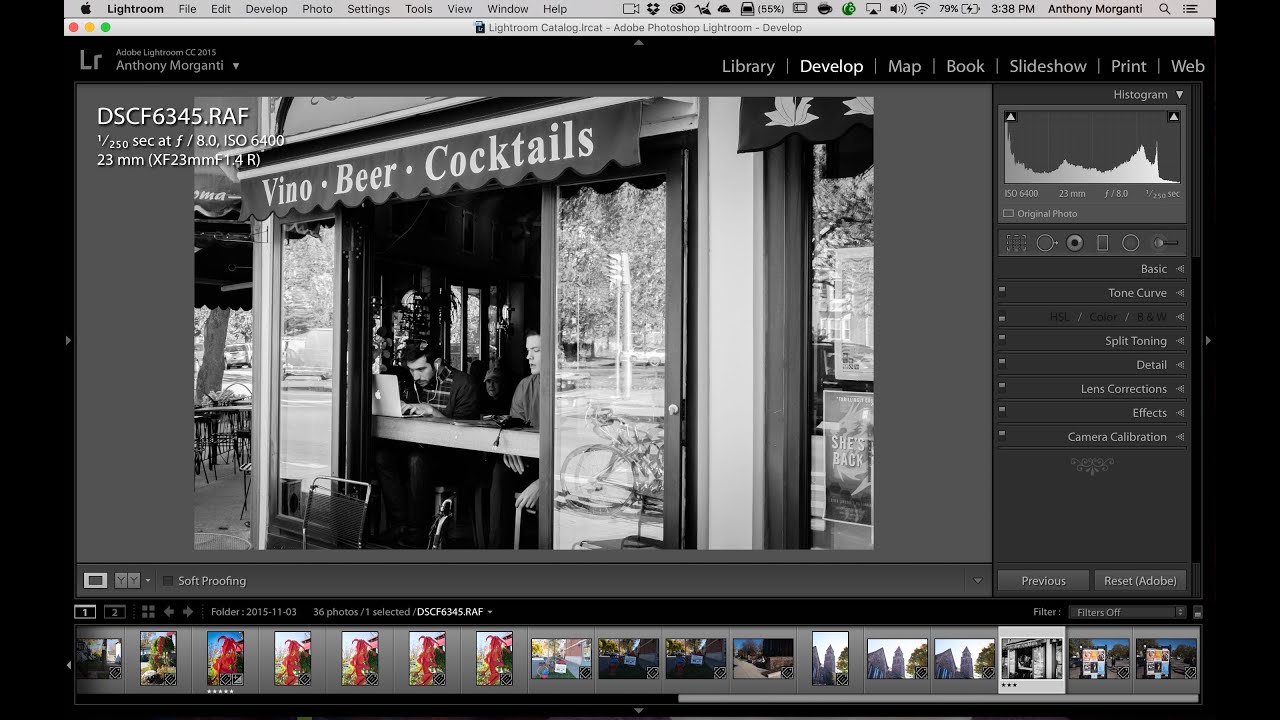
Task: Select the Red Eye Correction tool
Action: pyautogui.click(x=1075, y=243)
